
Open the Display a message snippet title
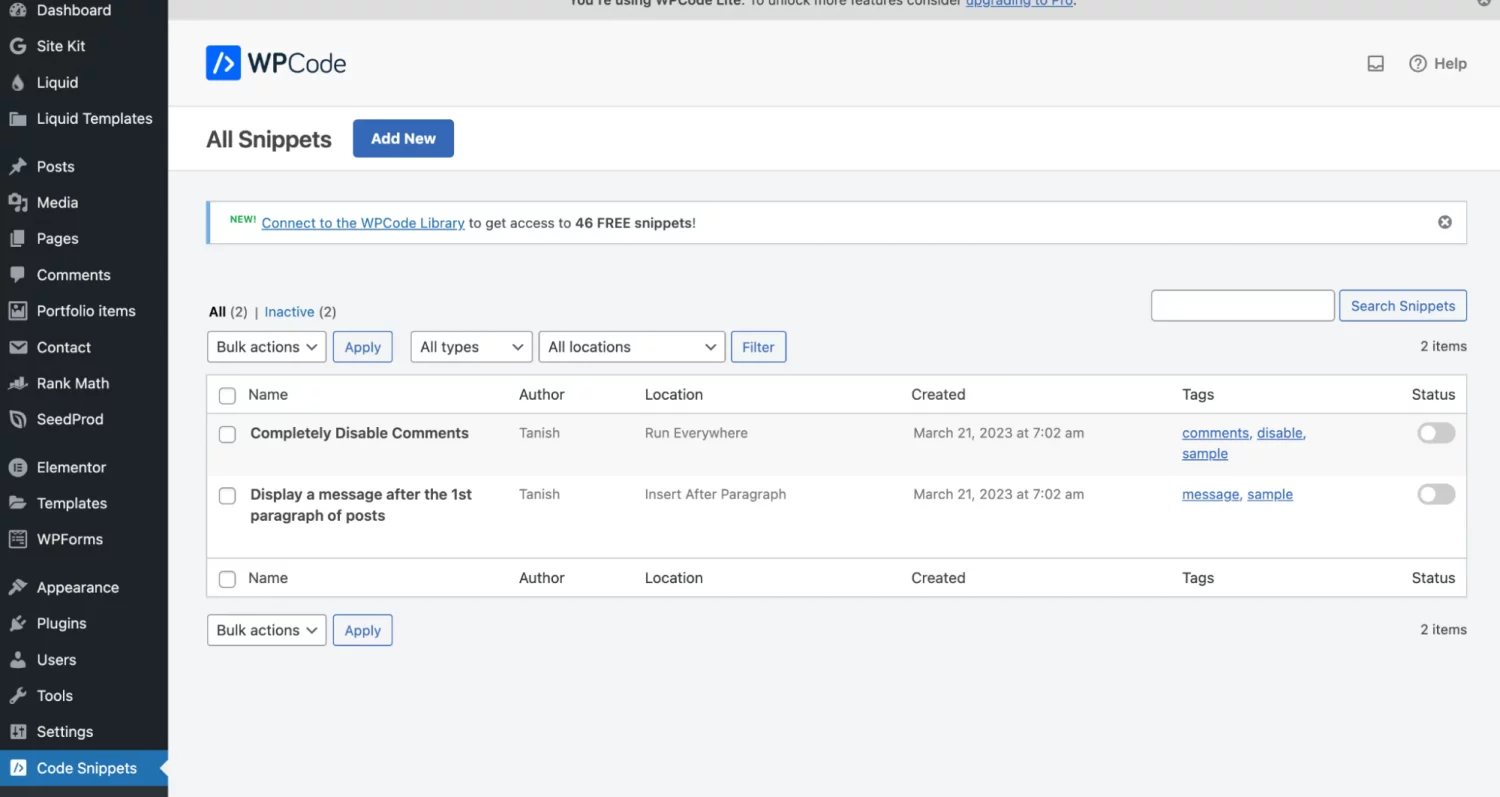point(361,505)
